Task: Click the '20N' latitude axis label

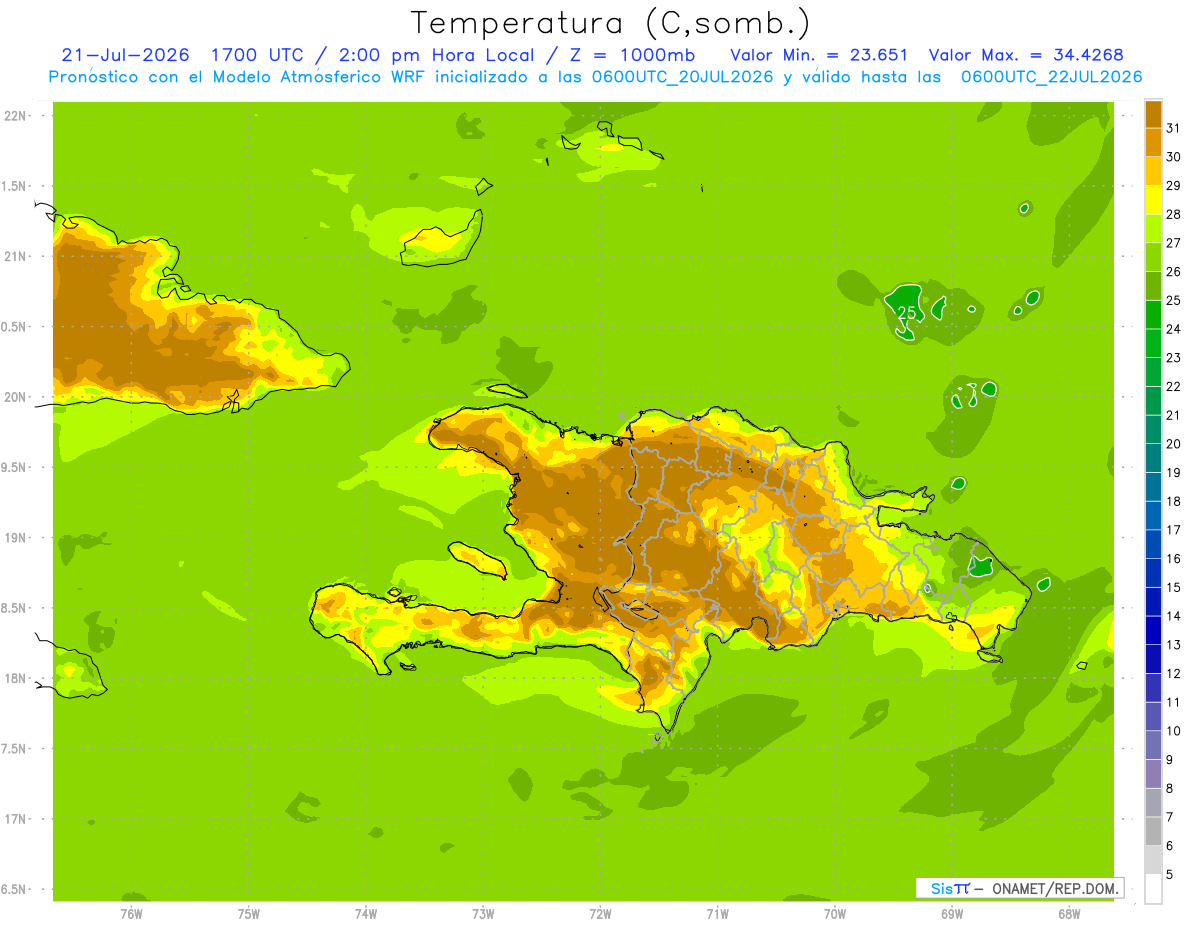Action: 14,397
